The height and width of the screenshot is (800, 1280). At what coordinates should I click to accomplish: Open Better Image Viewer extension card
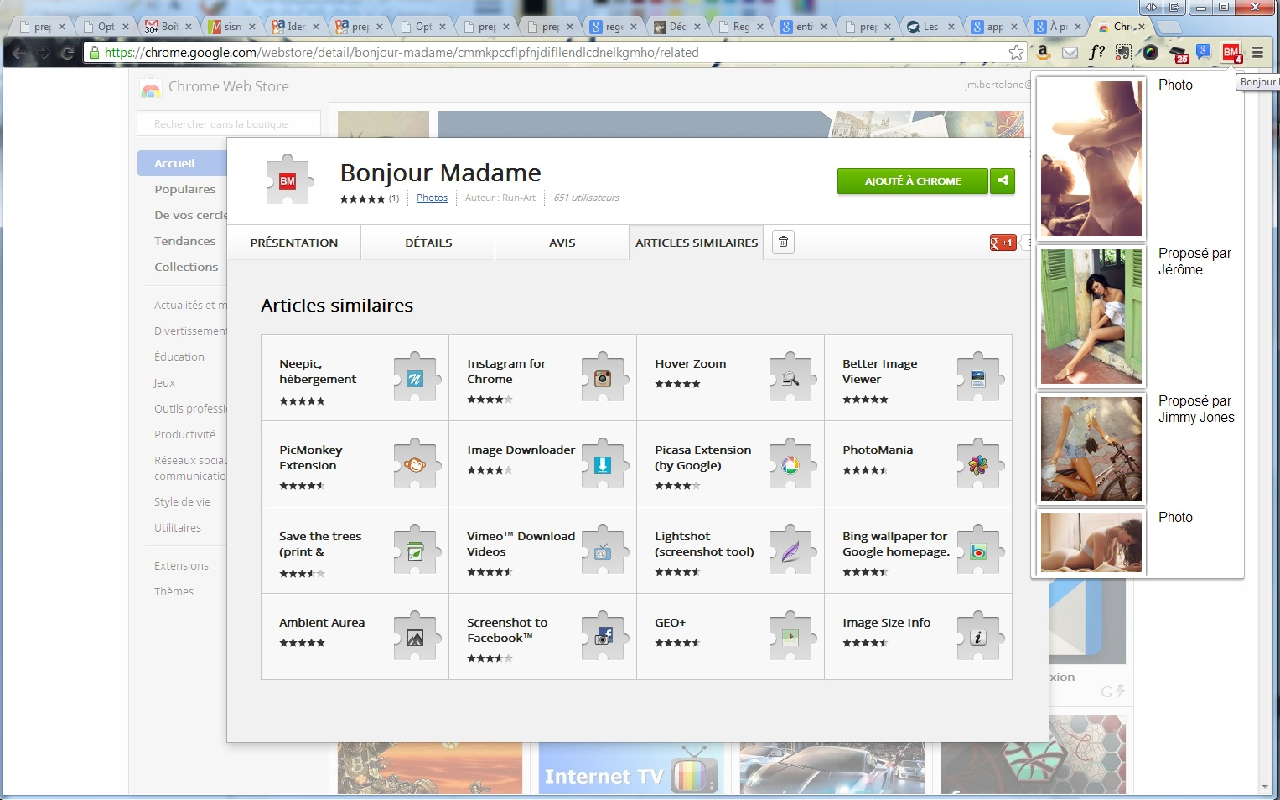[x=918, y=377]
